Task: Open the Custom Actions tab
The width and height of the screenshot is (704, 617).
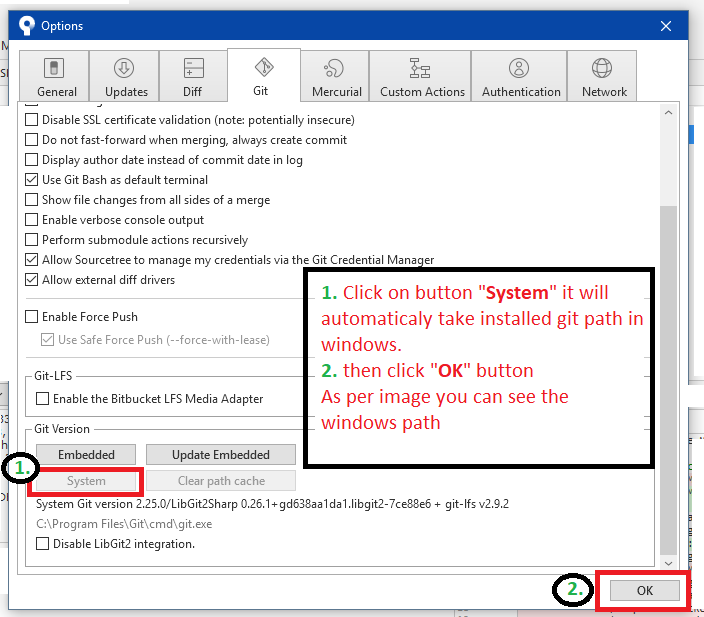Action: (420, 76)
